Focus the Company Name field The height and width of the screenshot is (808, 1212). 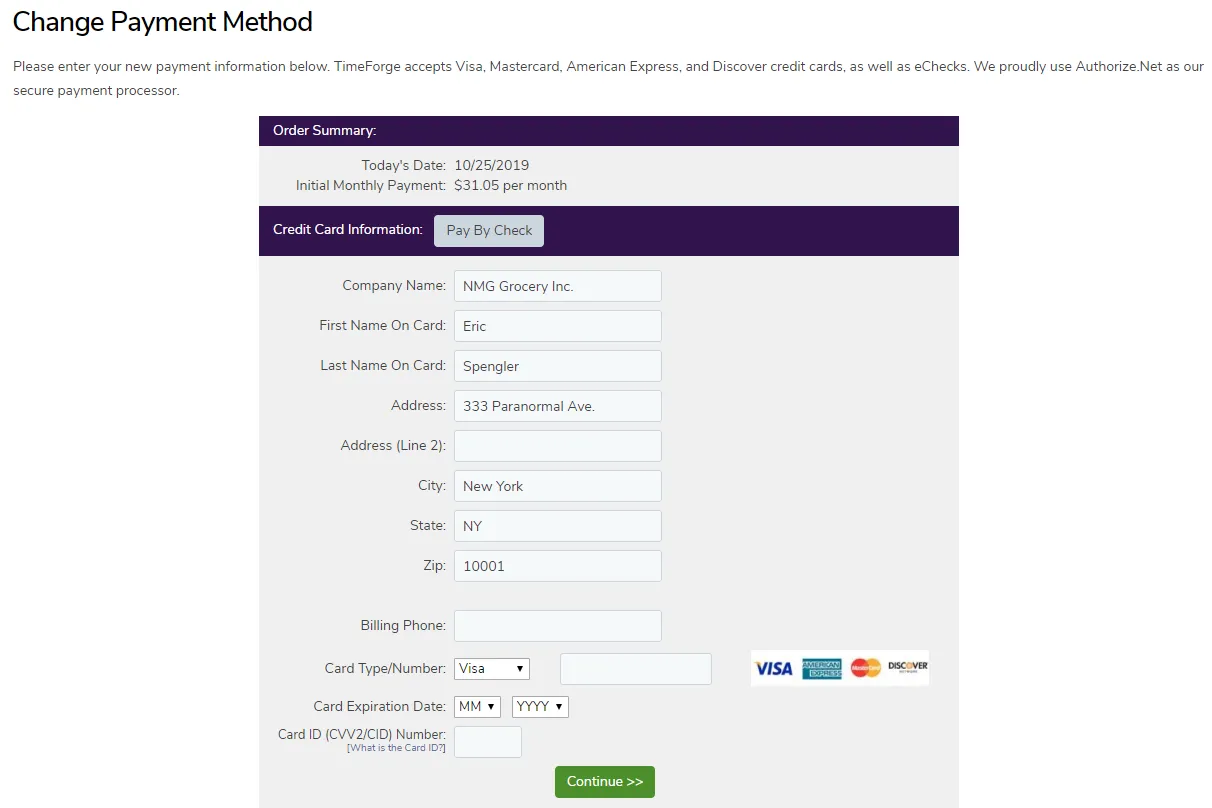558,286
